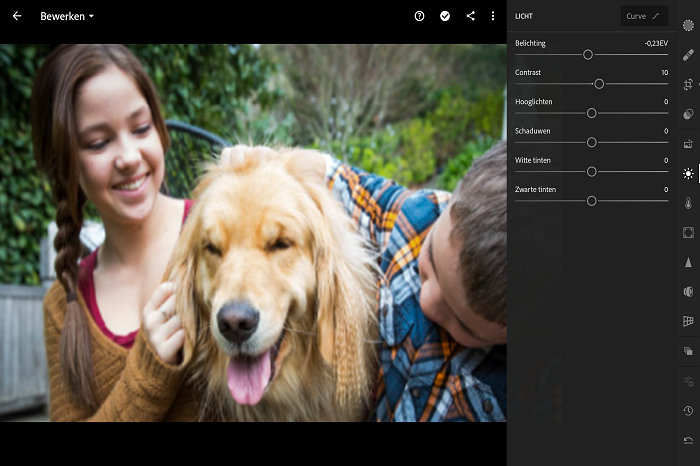Open the Profiles panel icon
Screen dimensions: 700x466
[688, 114]
